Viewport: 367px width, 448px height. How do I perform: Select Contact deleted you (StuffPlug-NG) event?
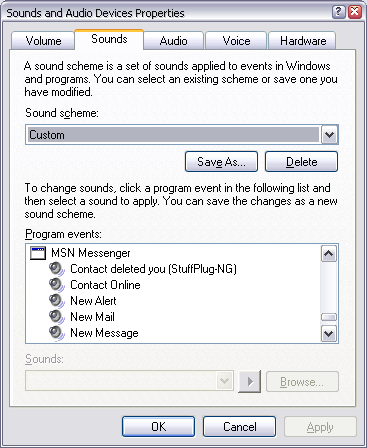153,269
